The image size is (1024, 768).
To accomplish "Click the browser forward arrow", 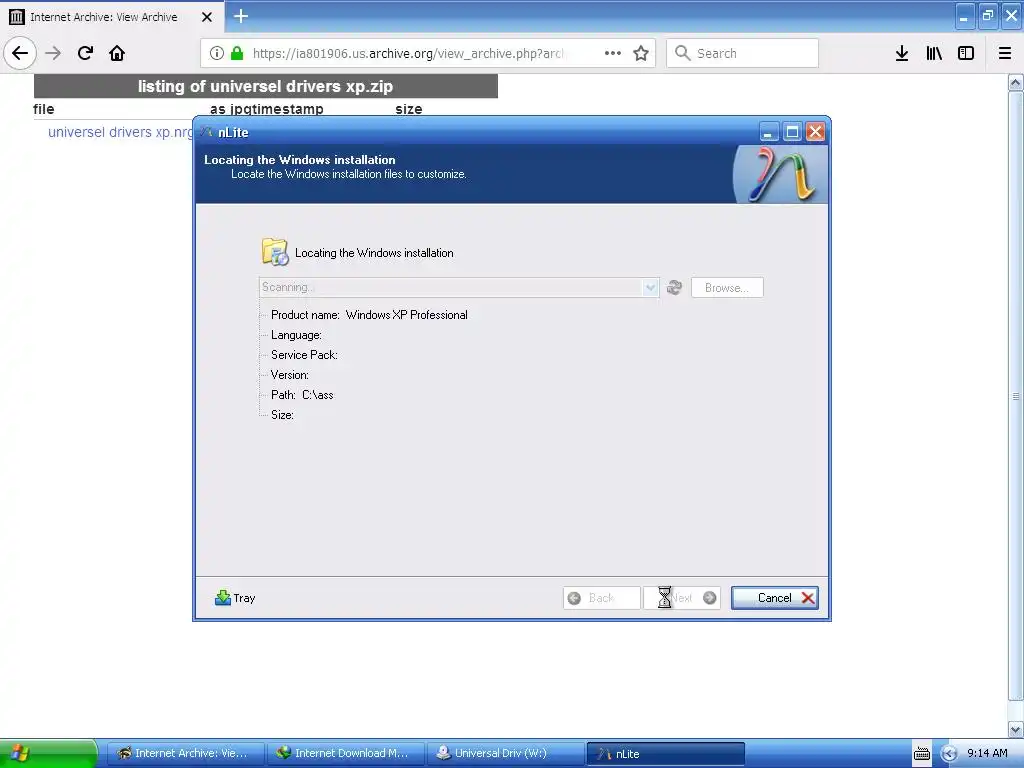I will pos(53,53).
